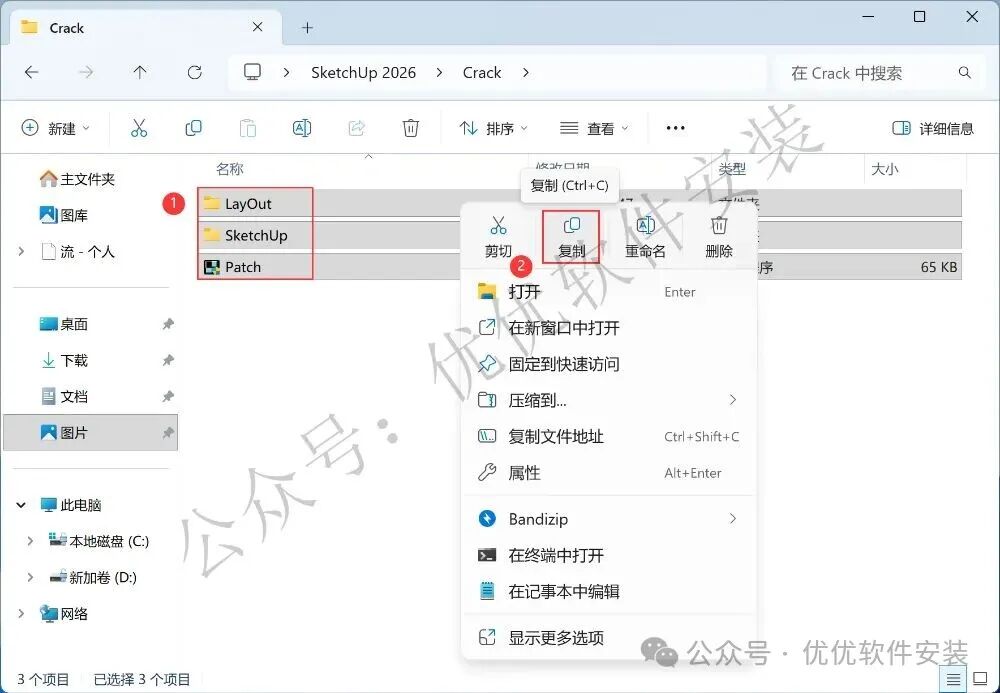Open 文档 in the sidebar
The image size is (1000, 693).
click(64, 397)
